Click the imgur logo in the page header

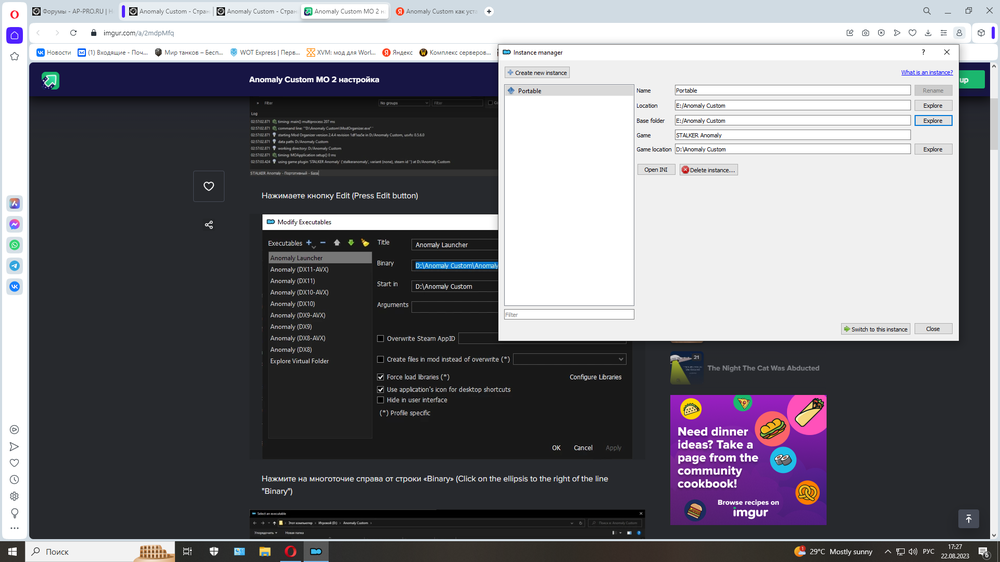[50, 81]
